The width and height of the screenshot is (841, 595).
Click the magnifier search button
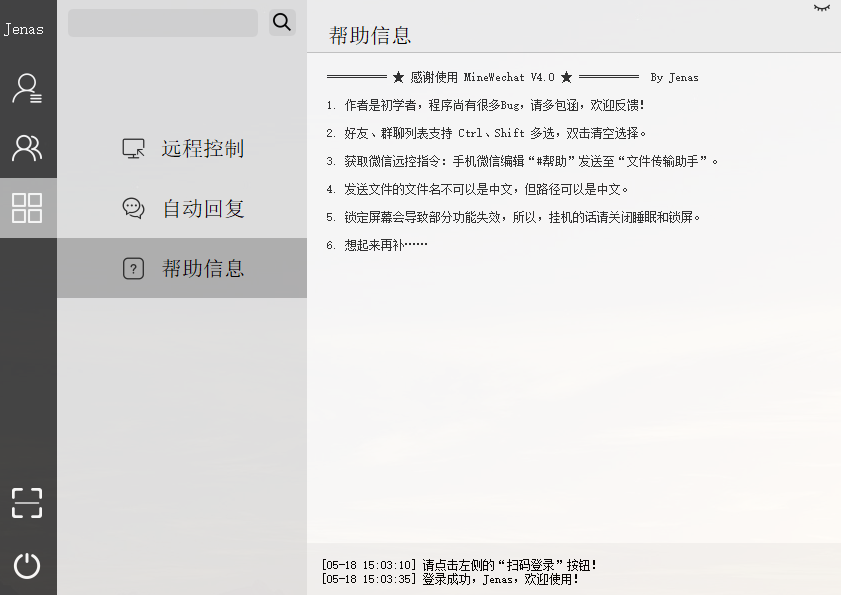point(282,22)
